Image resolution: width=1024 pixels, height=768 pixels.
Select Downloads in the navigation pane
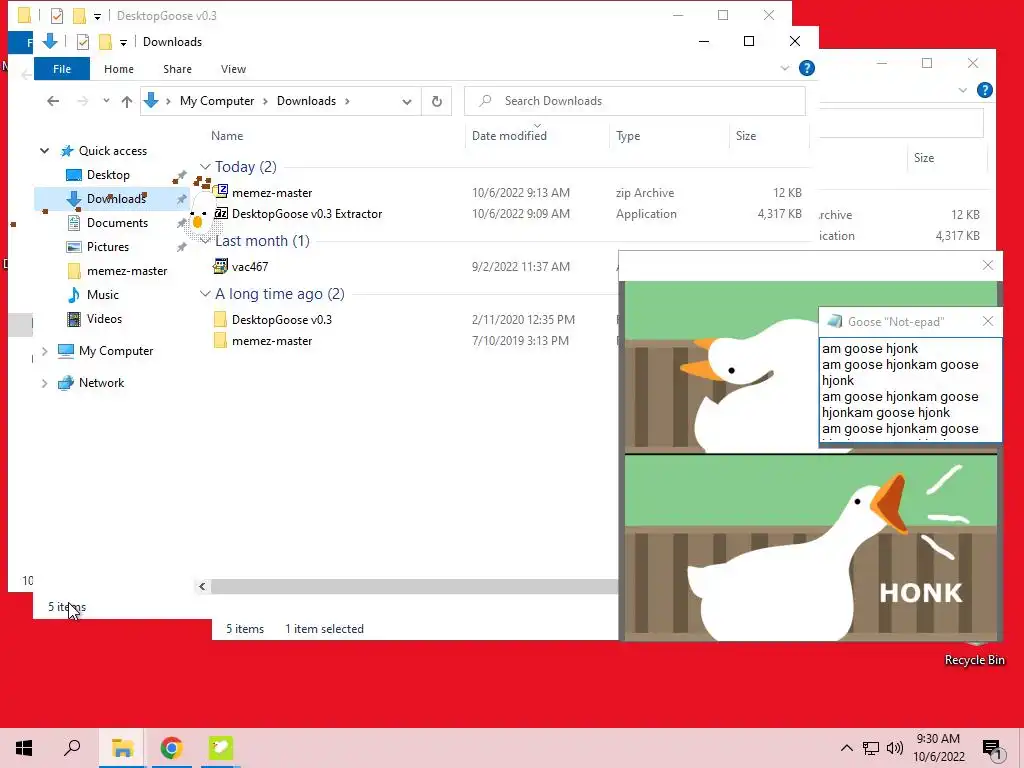116,199
